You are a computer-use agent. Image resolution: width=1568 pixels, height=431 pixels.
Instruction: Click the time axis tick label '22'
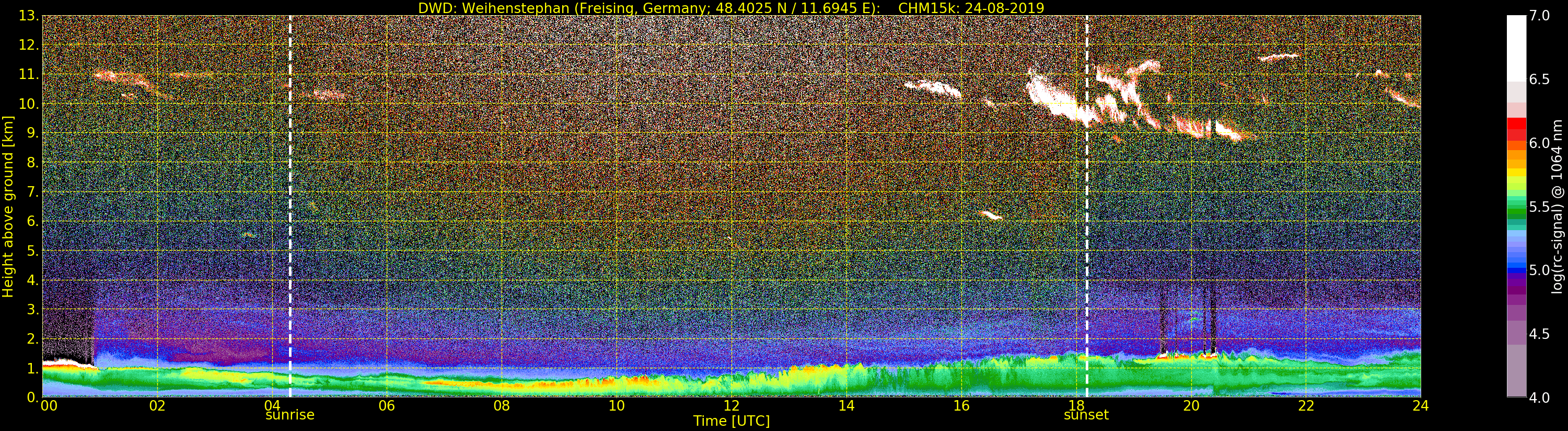[1306, 406]
